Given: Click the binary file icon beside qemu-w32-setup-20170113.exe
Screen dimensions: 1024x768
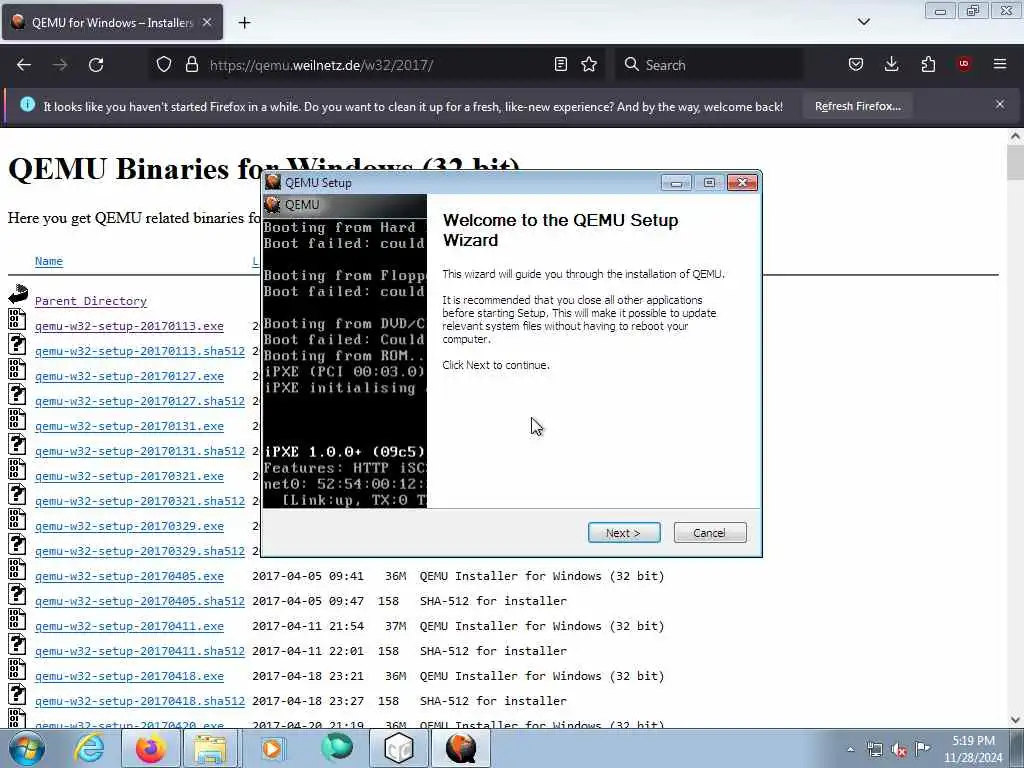Looking at the screenshot, I should tap(17, 319).
